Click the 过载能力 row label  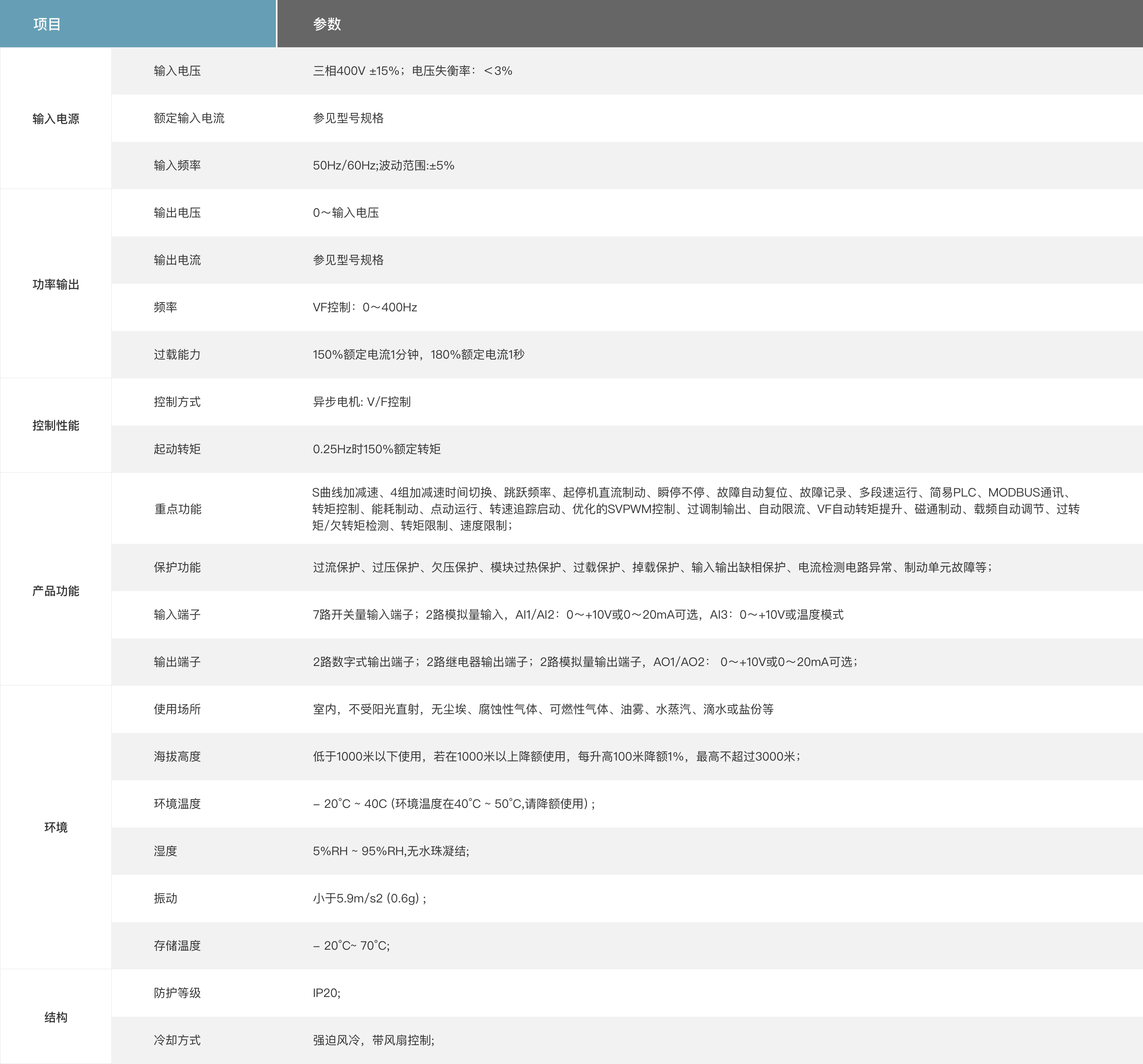[x=177, y=355]
